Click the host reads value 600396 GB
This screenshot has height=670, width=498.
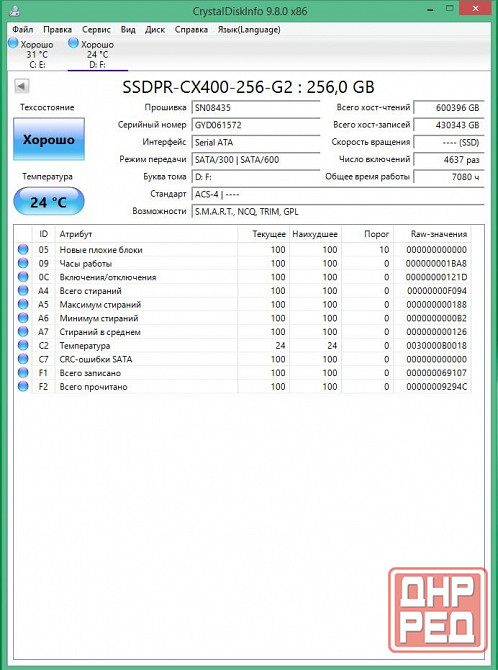tap(449, 108)
